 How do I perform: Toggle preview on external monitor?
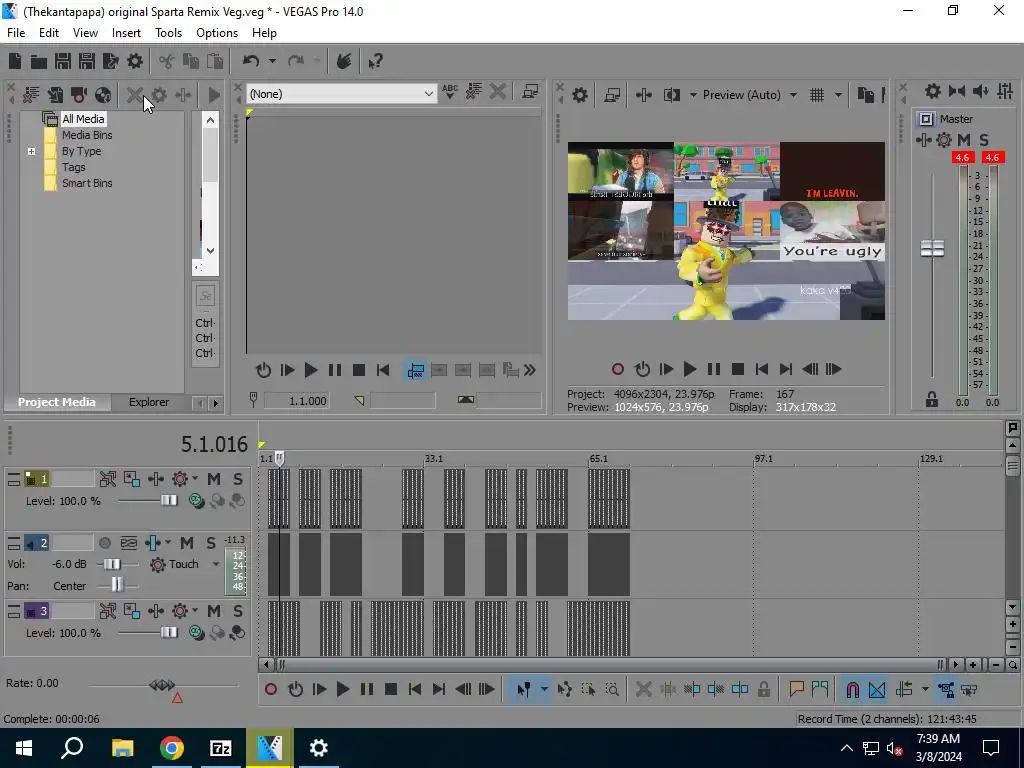[x=612, y=95]
